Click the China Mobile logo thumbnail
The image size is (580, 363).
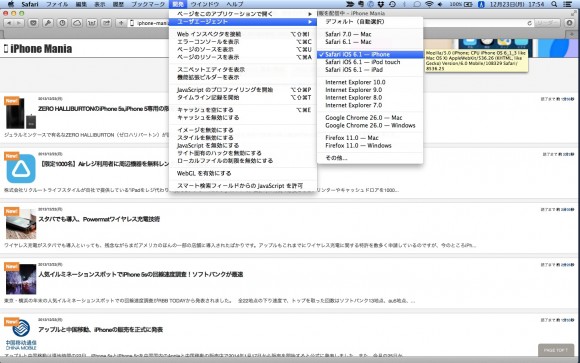coord(21,335)
